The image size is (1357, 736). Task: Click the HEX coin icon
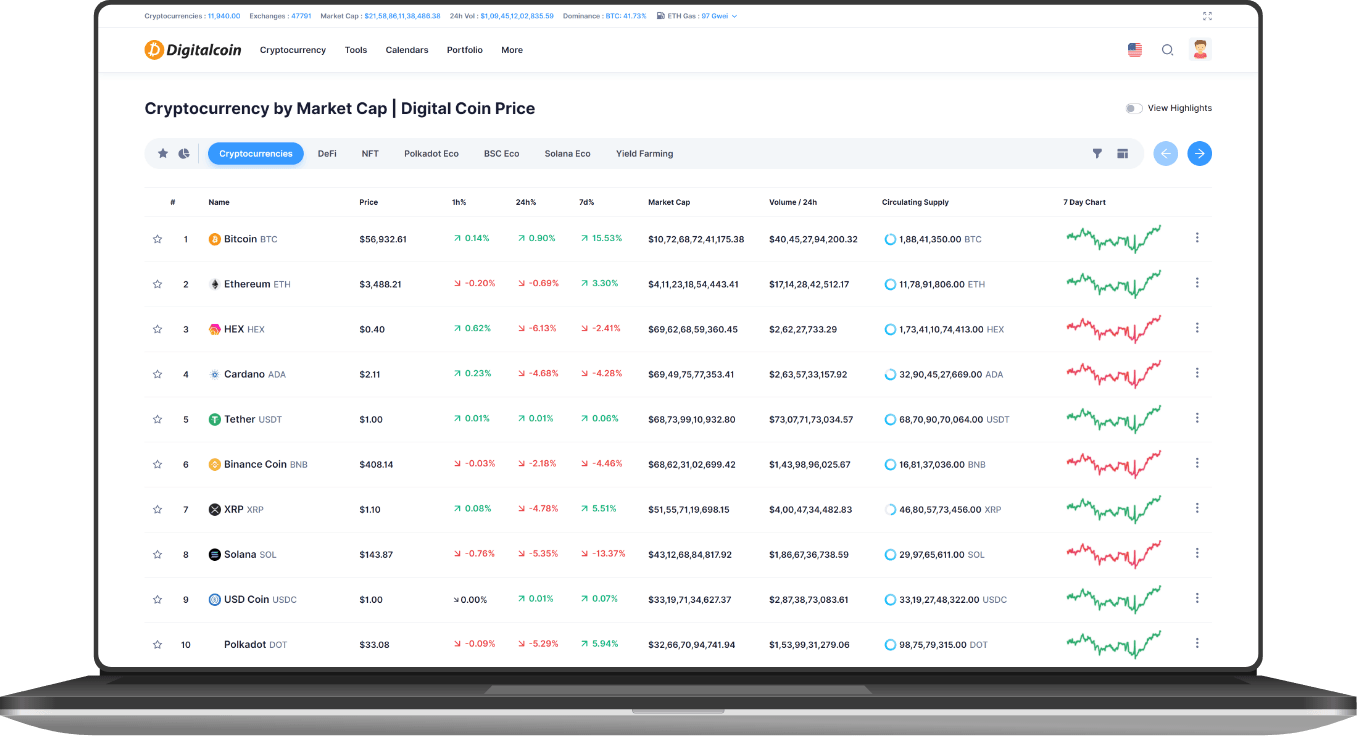point(214,329)
